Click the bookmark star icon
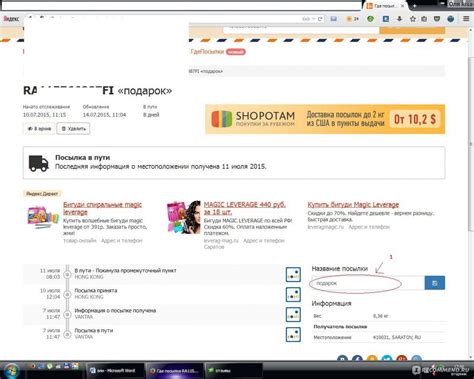This screenshot has height=379, width=474. click(413, 19)
